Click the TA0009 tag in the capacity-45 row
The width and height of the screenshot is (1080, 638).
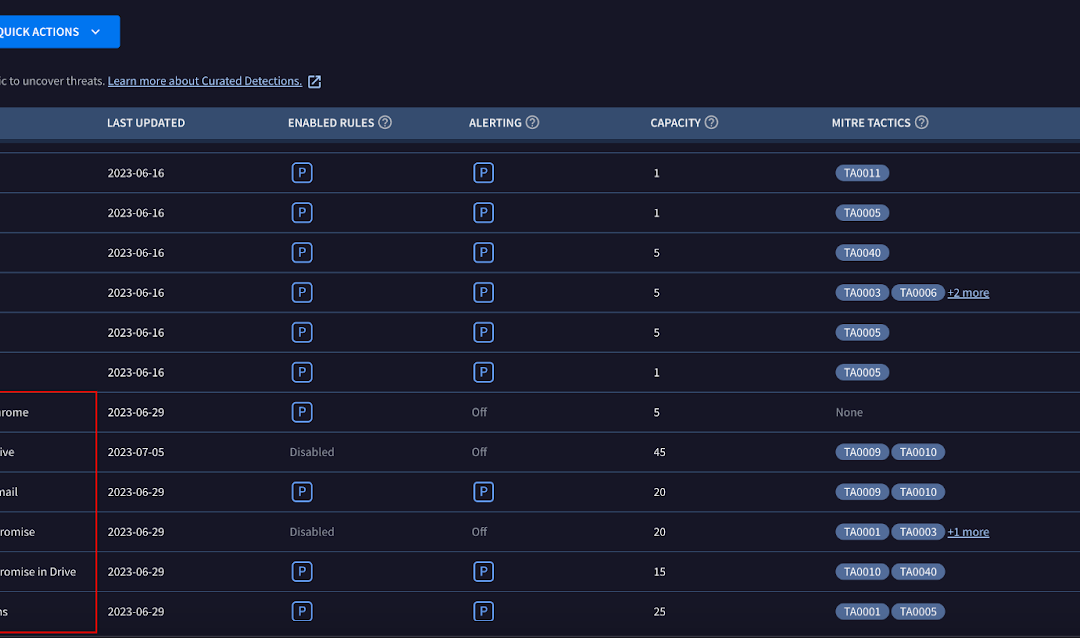click(862, 452)
